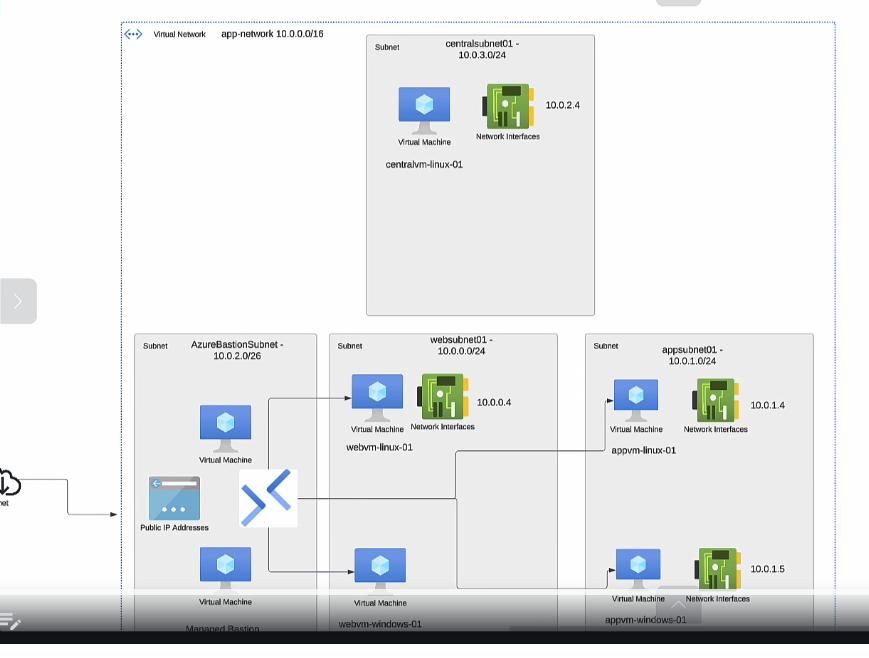Click the Azure Bastion icon with blue arrows
The image size is (869, 658).
click(x=268, y=498)
